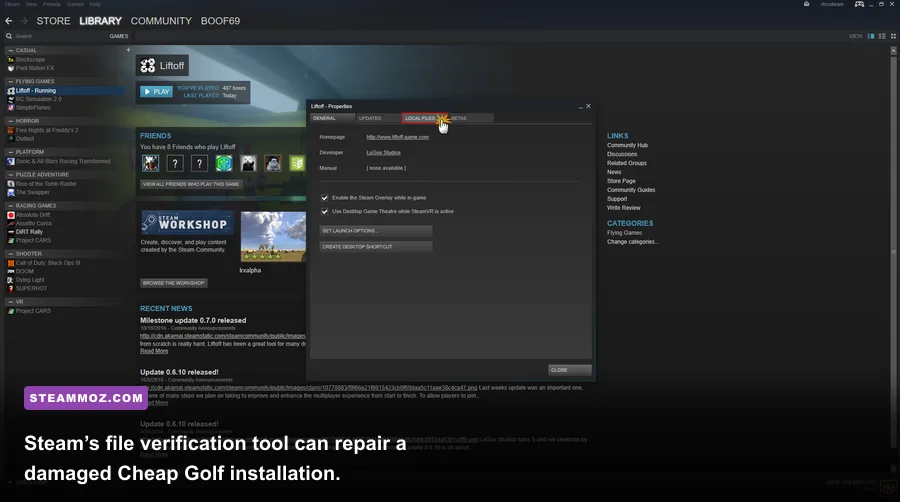Viewport: 900px width, 502px height.
Task: Select Pool Nation FX in the library
Action: coord(34,68)
